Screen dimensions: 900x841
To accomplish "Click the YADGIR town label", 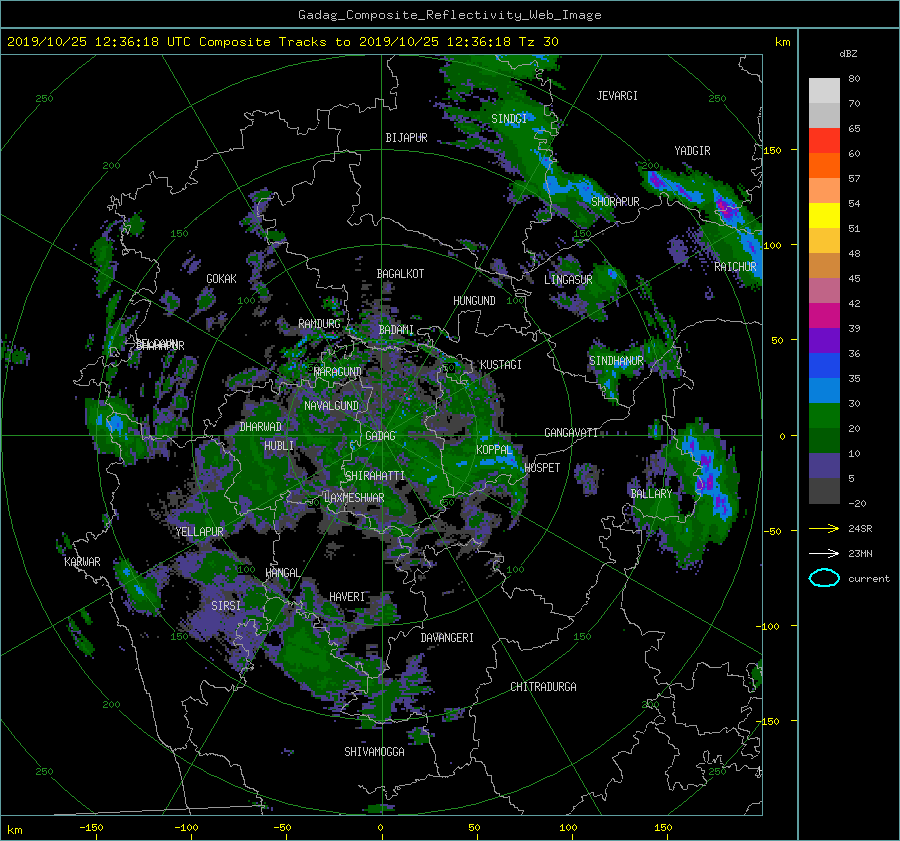I will pyautogui.click(x=692, y=151).
